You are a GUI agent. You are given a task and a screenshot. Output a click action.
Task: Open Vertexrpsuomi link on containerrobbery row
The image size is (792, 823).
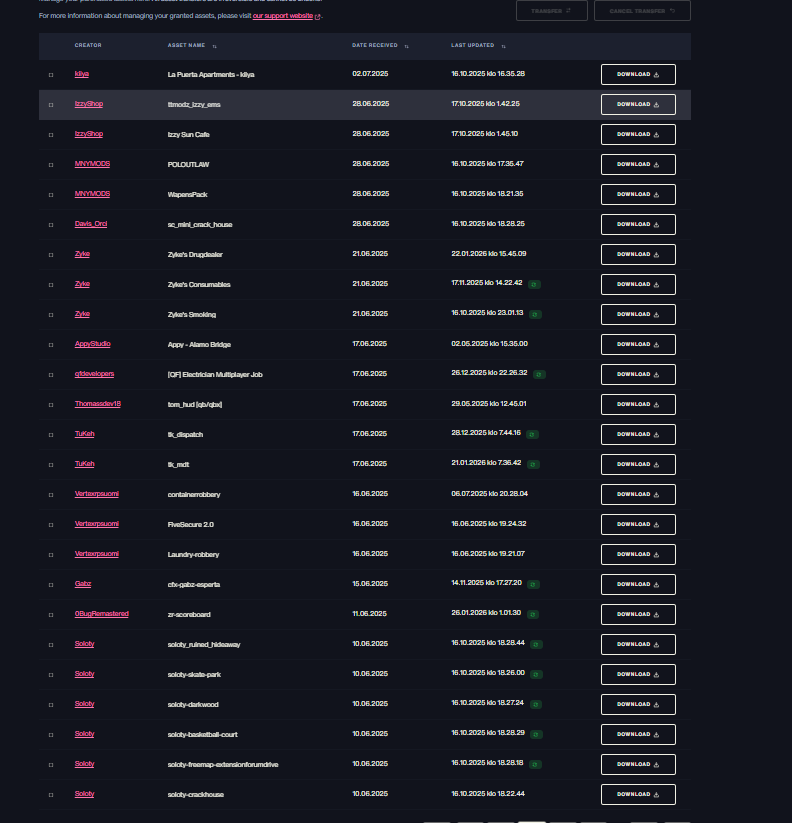97,493
